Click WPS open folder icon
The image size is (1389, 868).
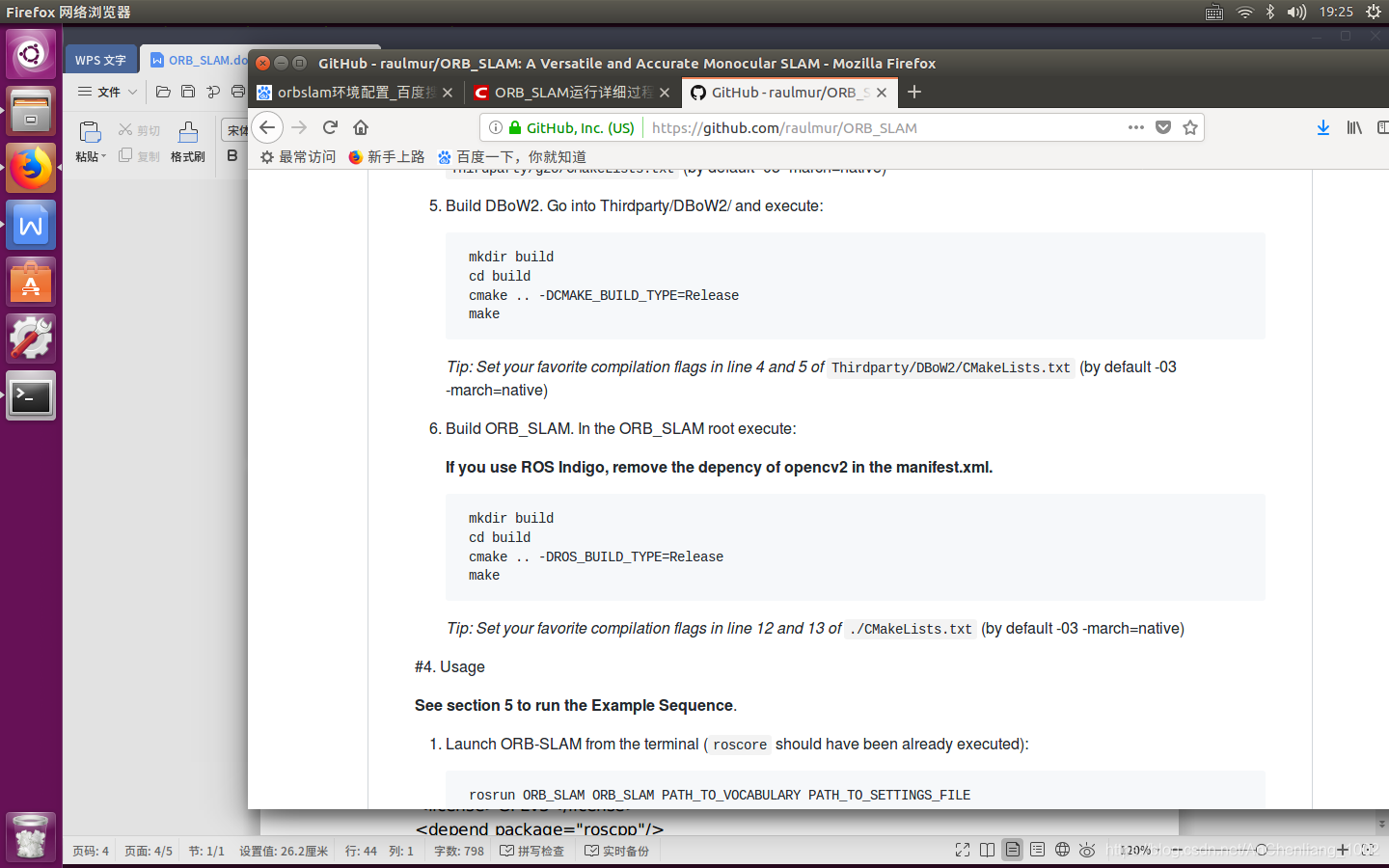click(163, 92)
